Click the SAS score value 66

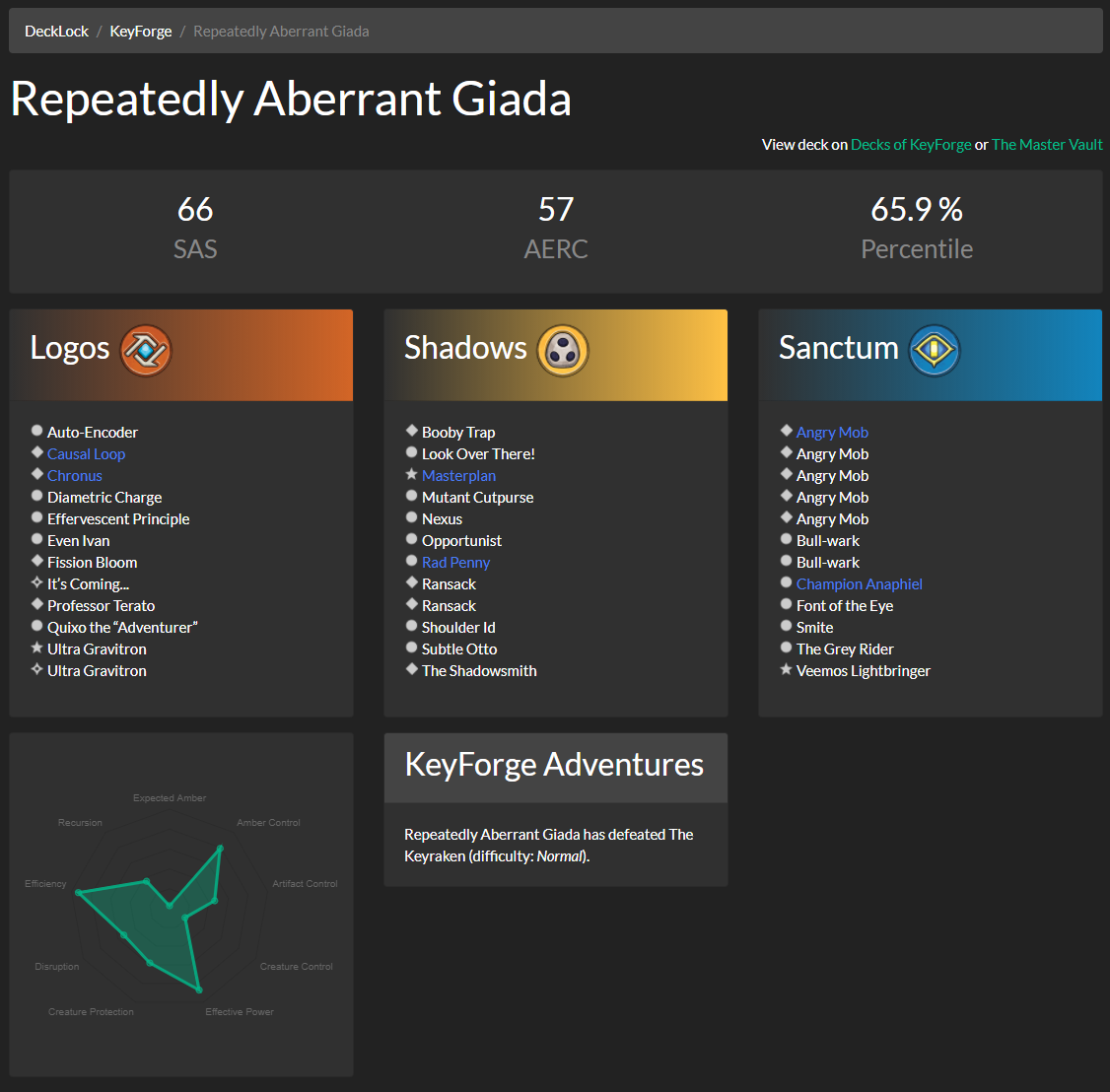tap(195, 210)
